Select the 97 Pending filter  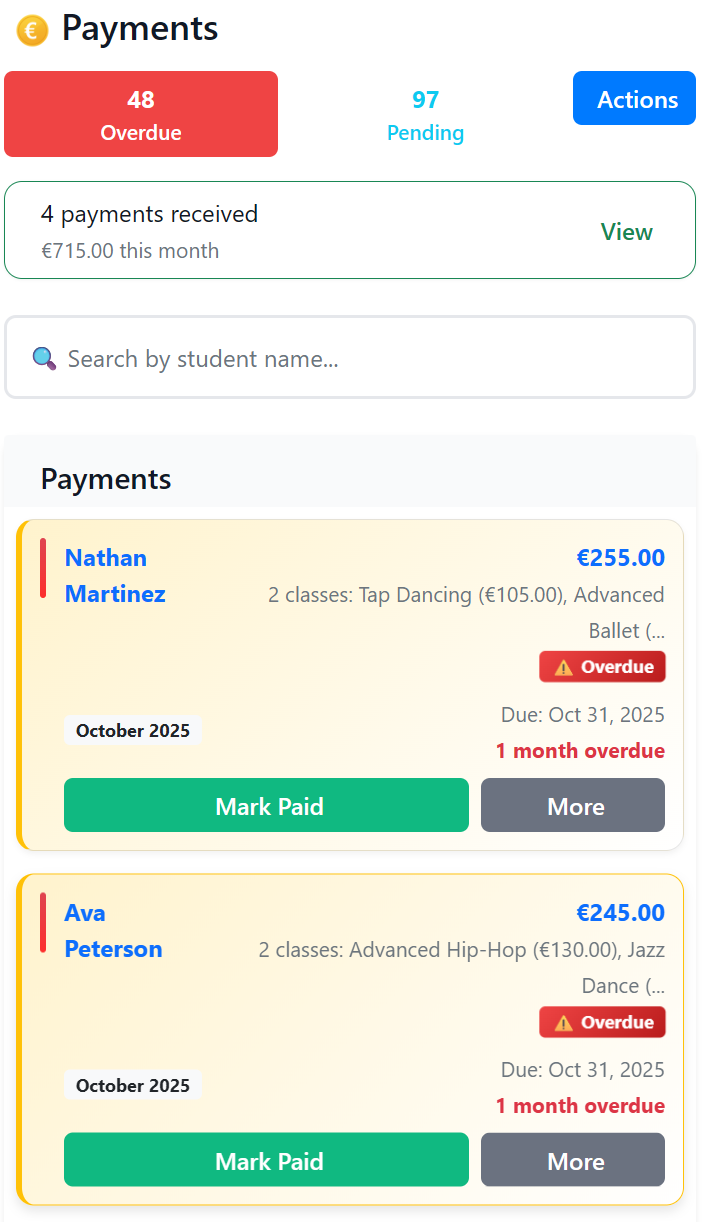(x=425, y=114)
